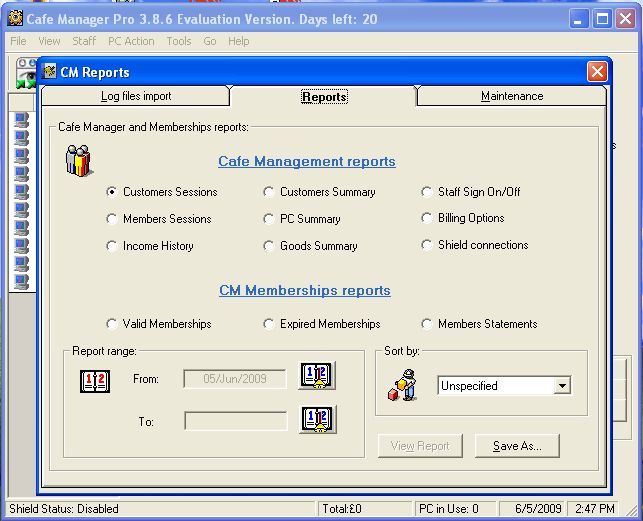Select Income History report
The width and height of the screenshot is (643, 521).
point(150,246)
